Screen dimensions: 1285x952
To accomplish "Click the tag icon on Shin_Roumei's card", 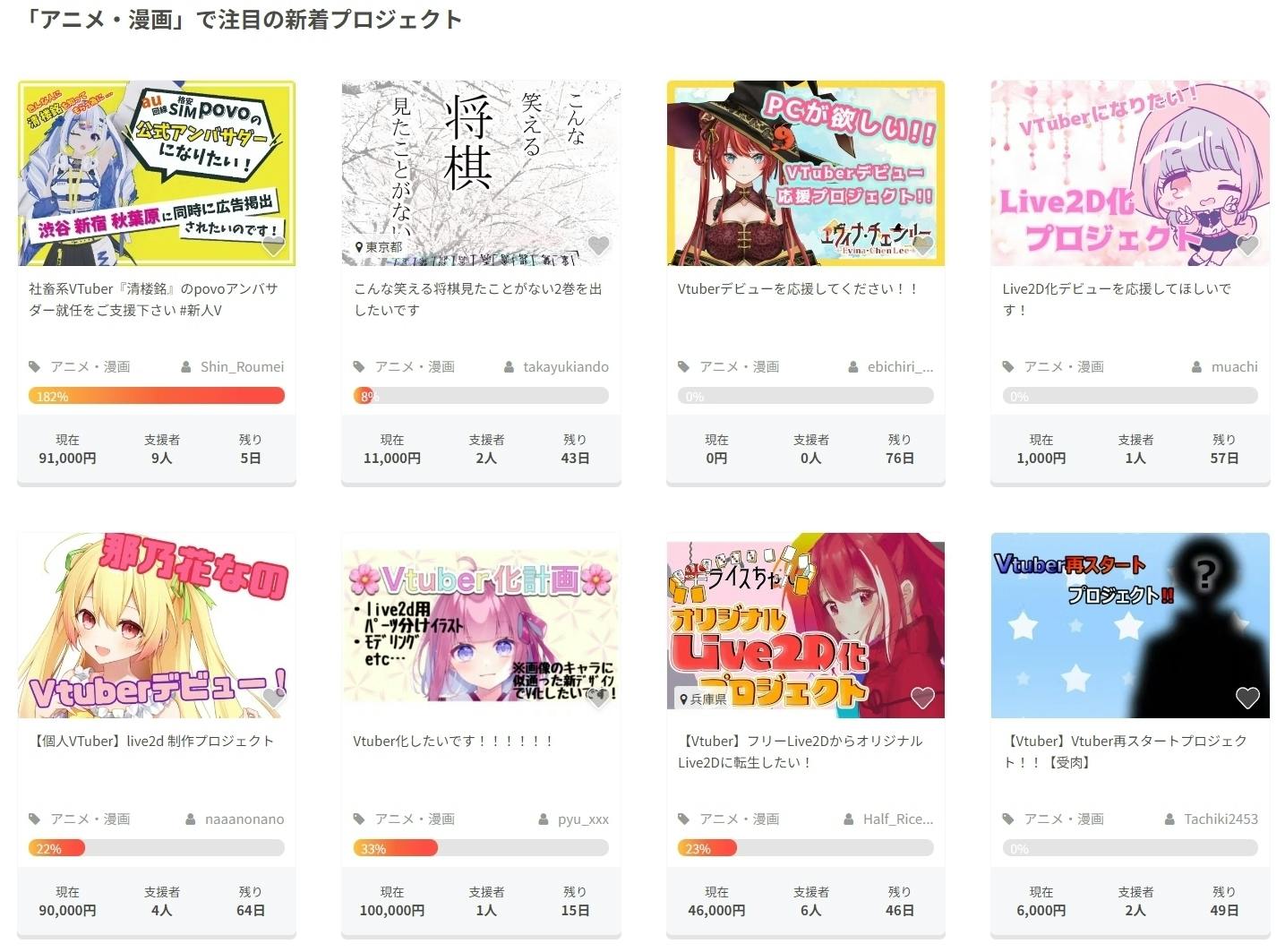I will (35, 366).
